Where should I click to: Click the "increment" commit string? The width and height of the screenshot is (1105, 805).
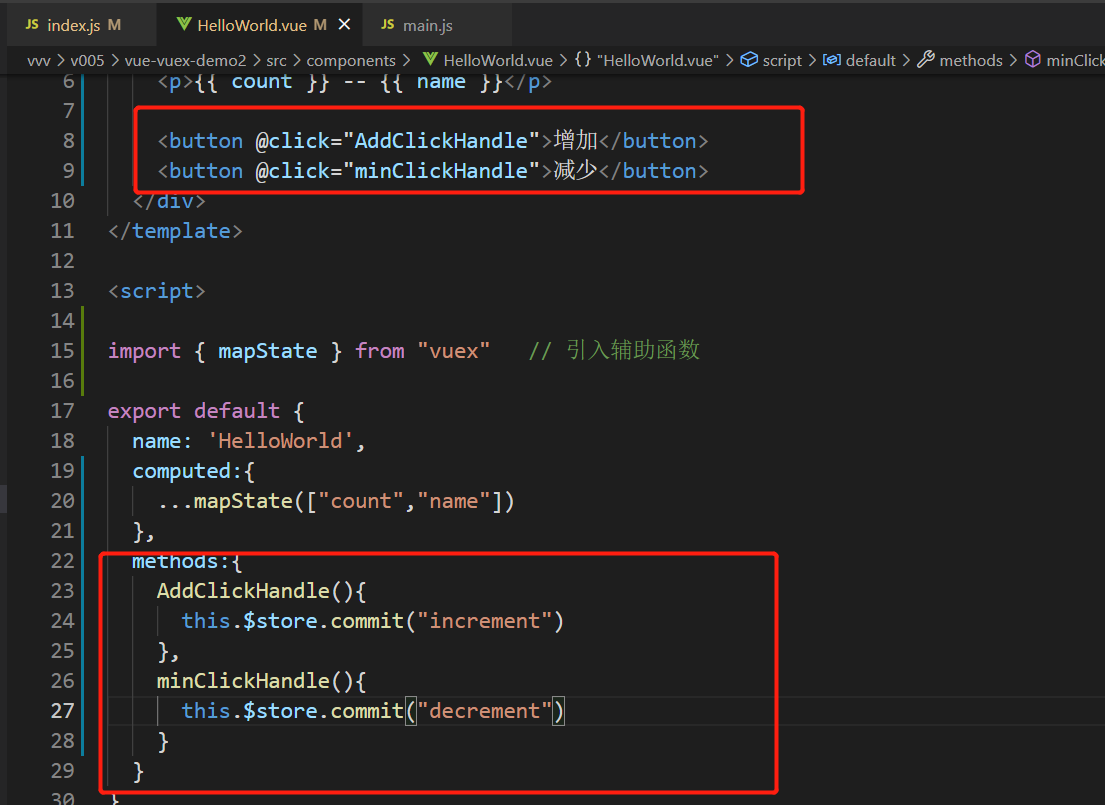(x=485, y=621)
